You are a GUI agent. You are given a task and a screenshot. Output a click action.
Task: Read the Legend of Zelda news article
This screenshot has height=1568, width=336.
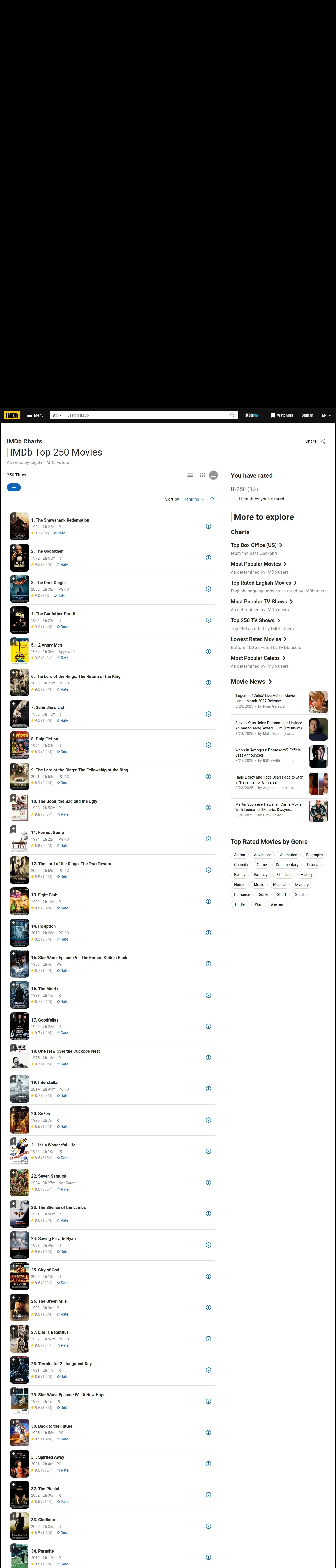281,702
